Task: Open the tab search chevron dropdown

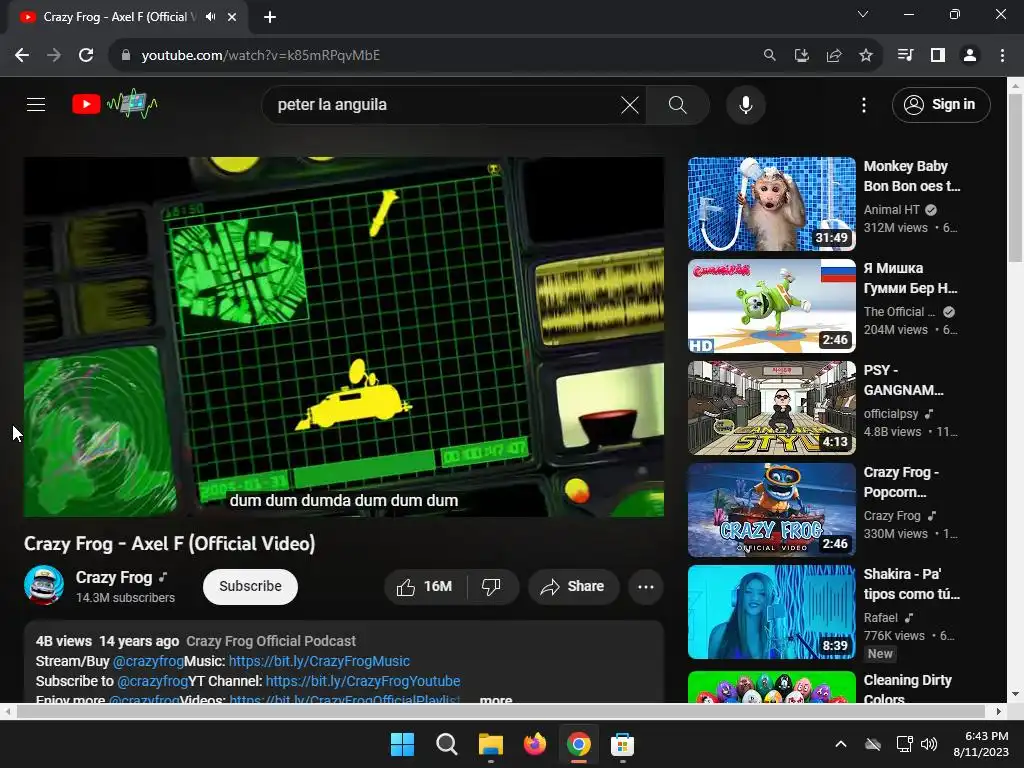Action: [863, 14]
